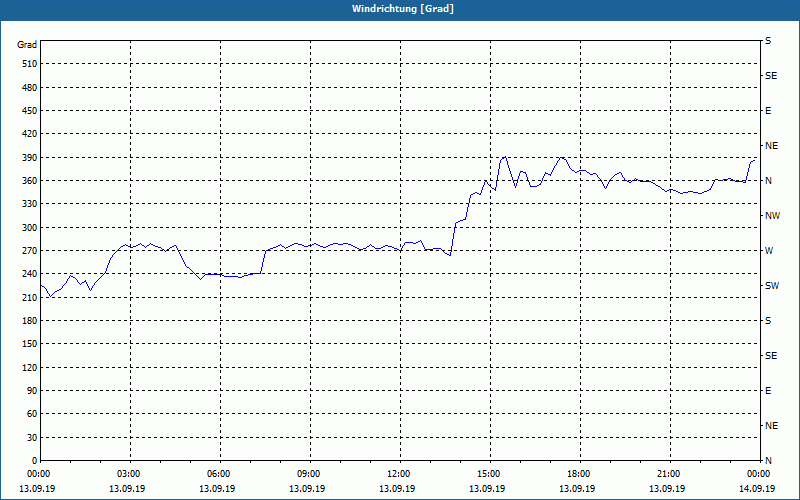Click the 15:00 time label

(x=489, y=474)
